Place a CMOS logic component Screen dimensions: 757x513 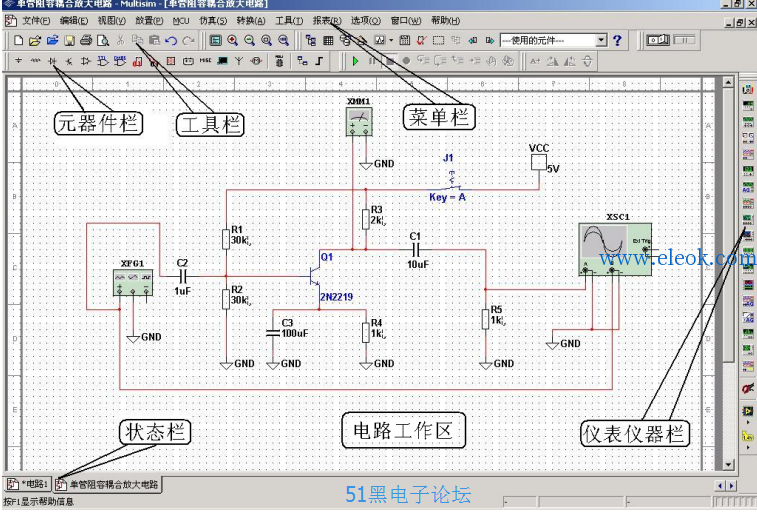(120, 61)
